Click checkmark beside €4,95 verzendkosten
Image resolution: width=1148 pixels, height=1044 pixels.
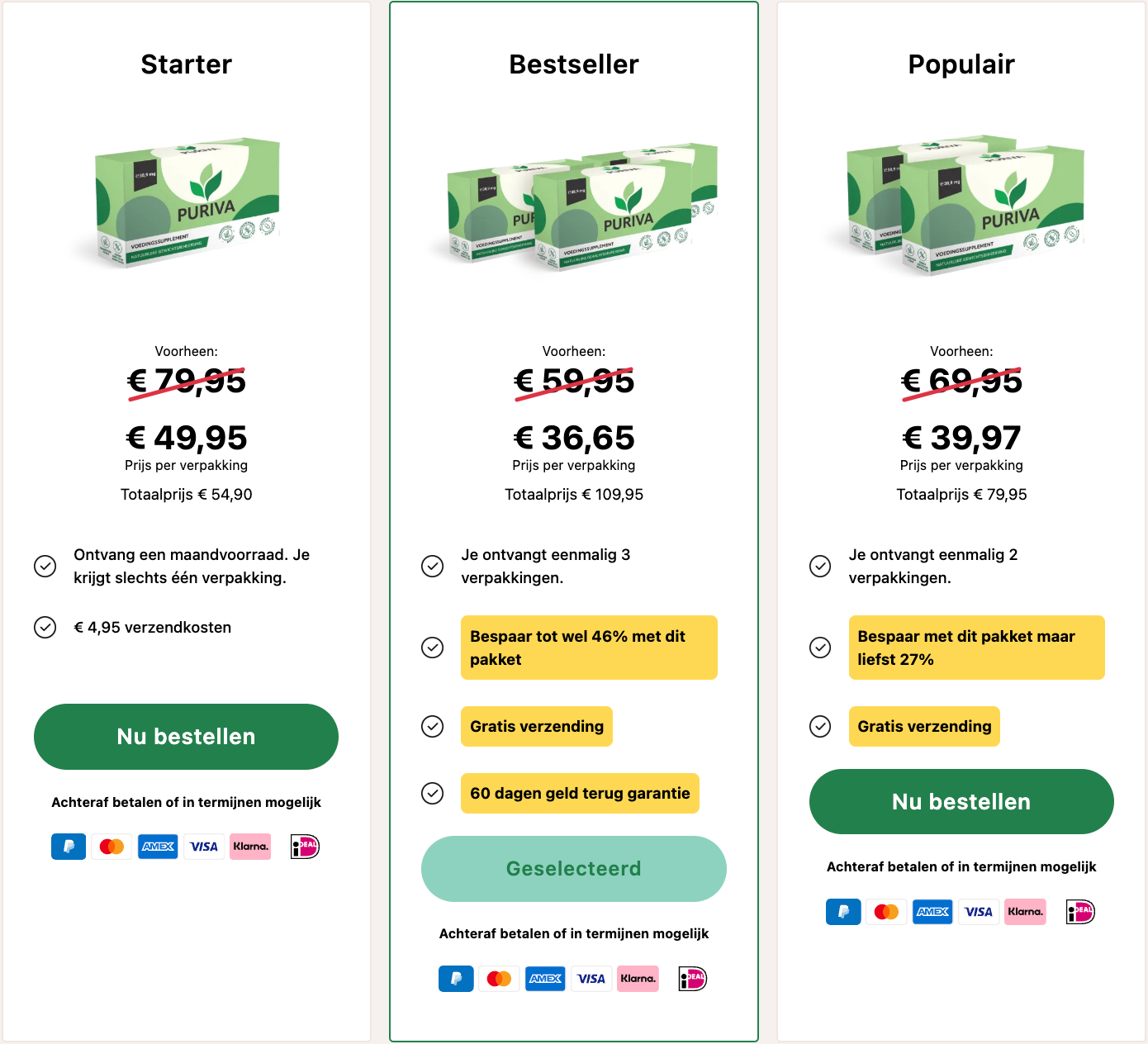coord(45,628)
